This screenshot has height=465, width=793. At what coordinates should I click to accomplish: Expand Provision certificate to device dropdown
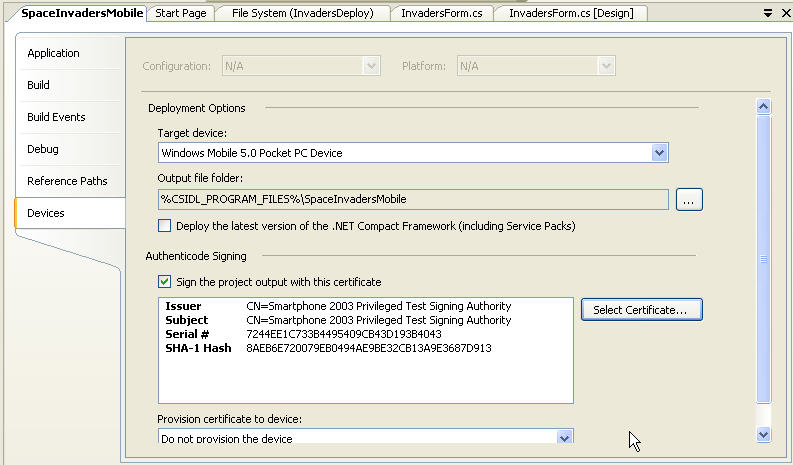pos(564,437)
